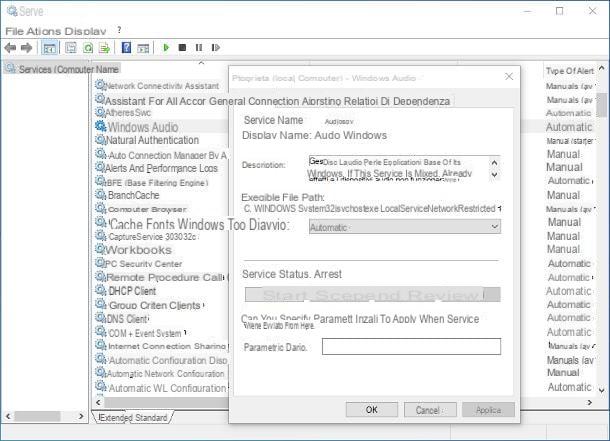Open help via the toolbar question icon
The image size is (610, 441).
pos(126,47)
